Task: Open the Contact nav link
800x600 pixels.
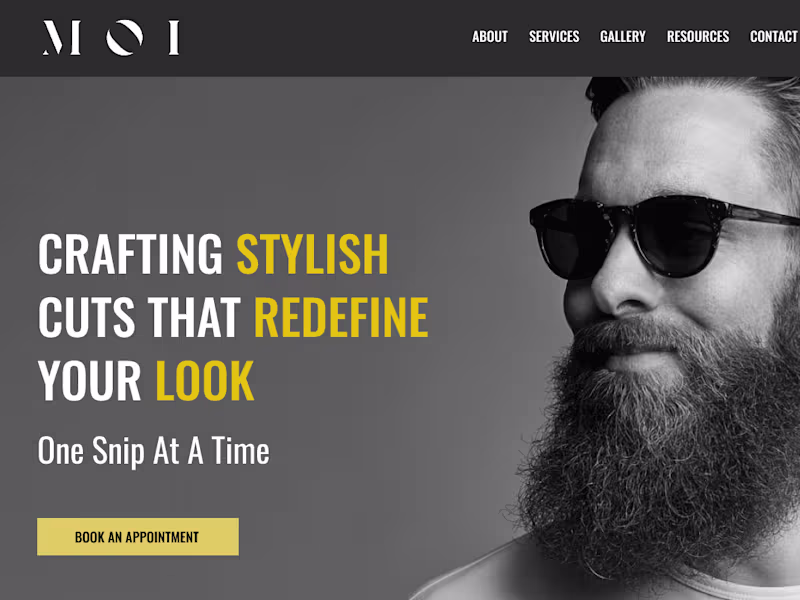Action: click(773, 37)
